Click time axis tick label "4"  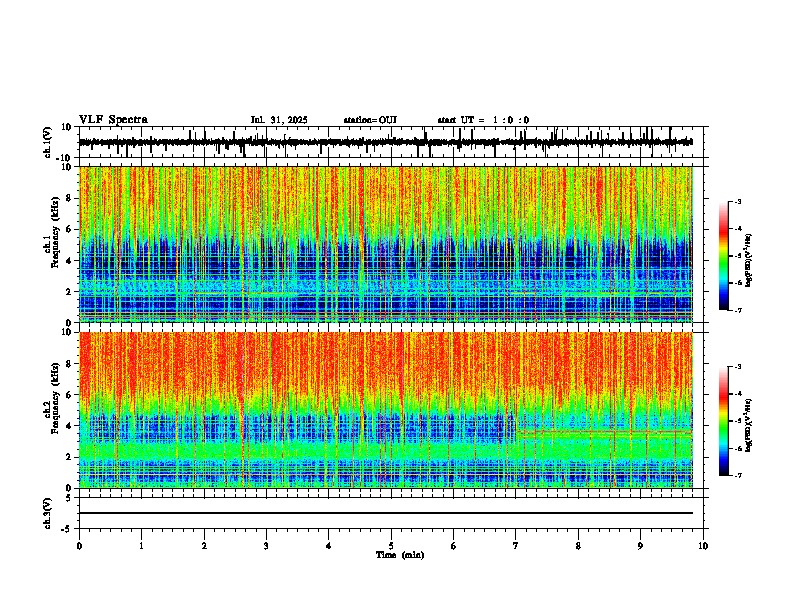pyautogui.click(x=328, y=546)
